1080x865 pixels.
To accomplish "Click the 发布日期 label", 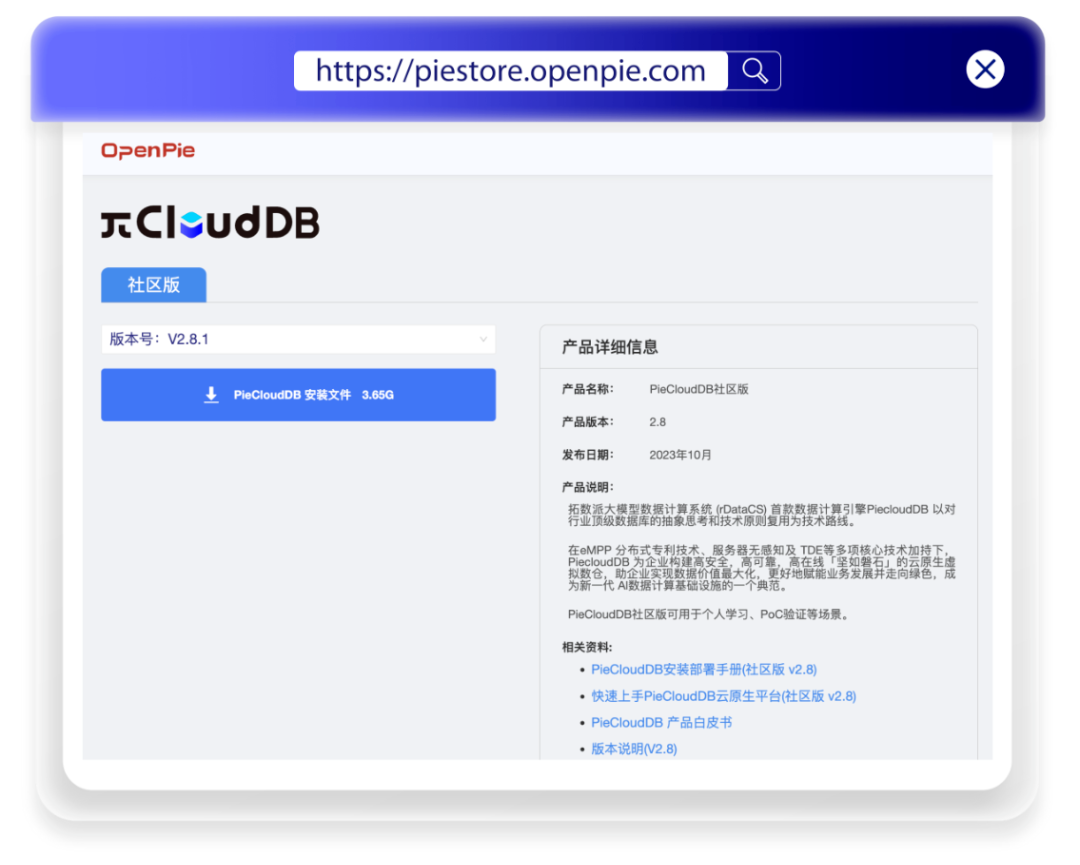I will [588, 455].
